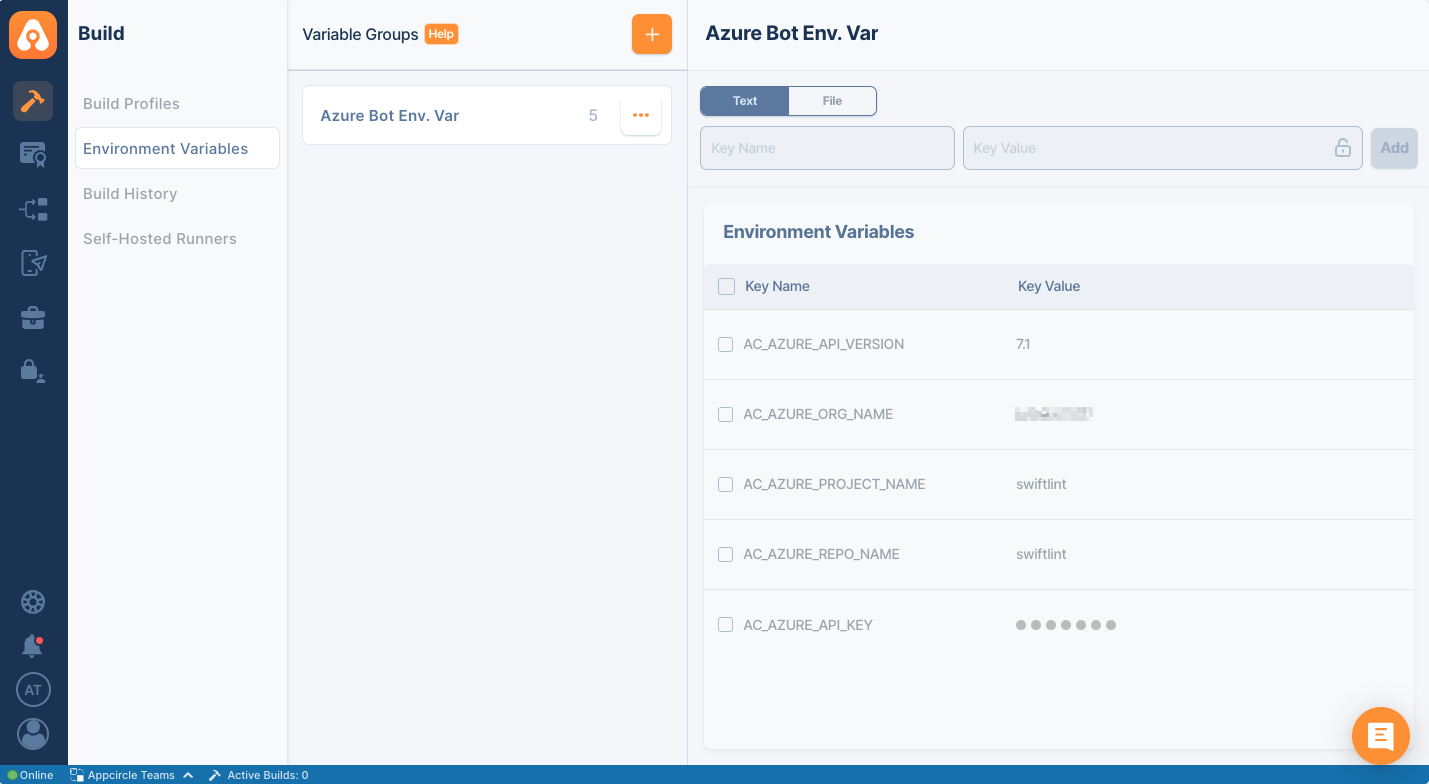Click the Appcircle logo icon
The image size is (1429, 784).
(x=33, y=35)
